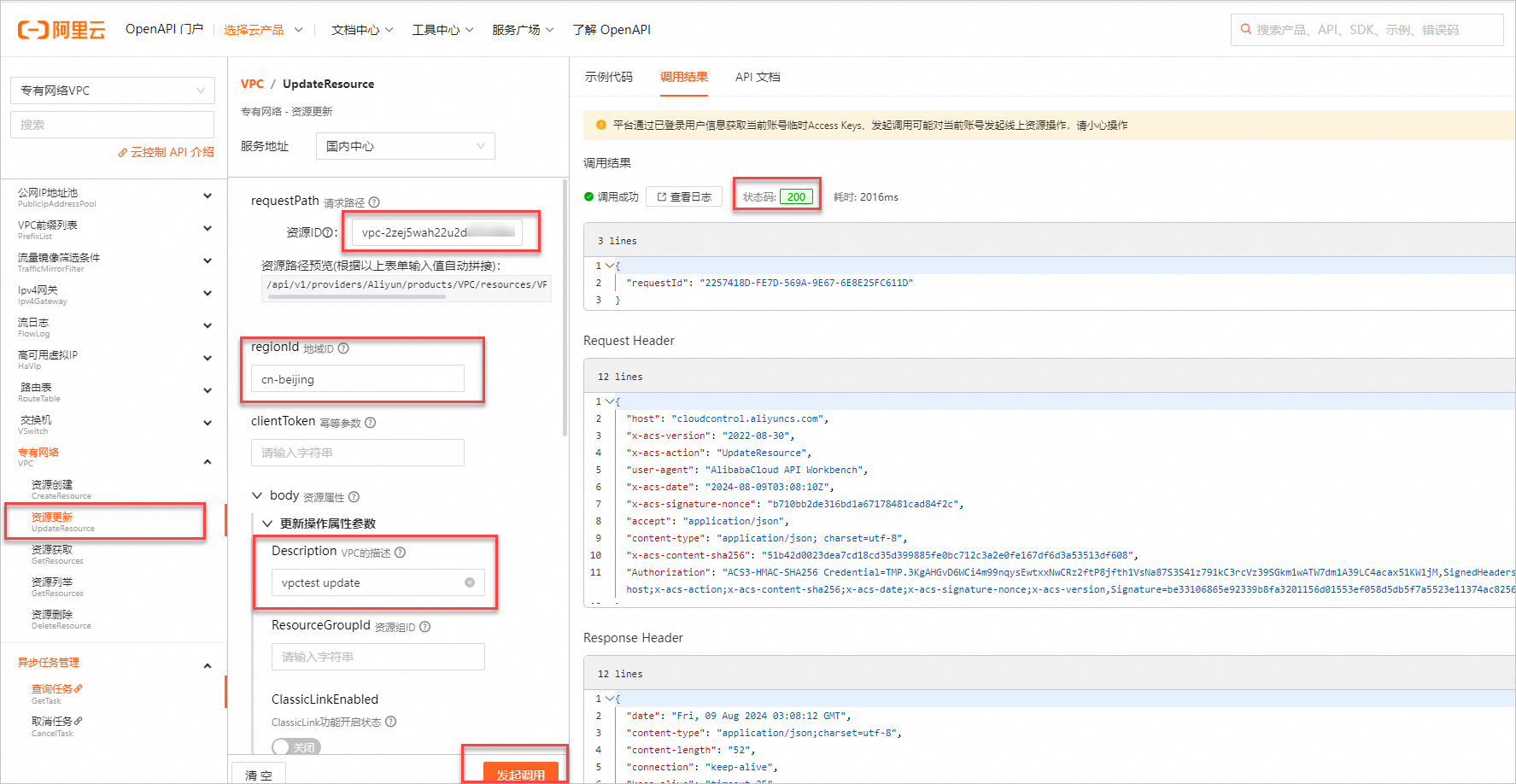Fold the Response Header JSON block

[610, 699]
